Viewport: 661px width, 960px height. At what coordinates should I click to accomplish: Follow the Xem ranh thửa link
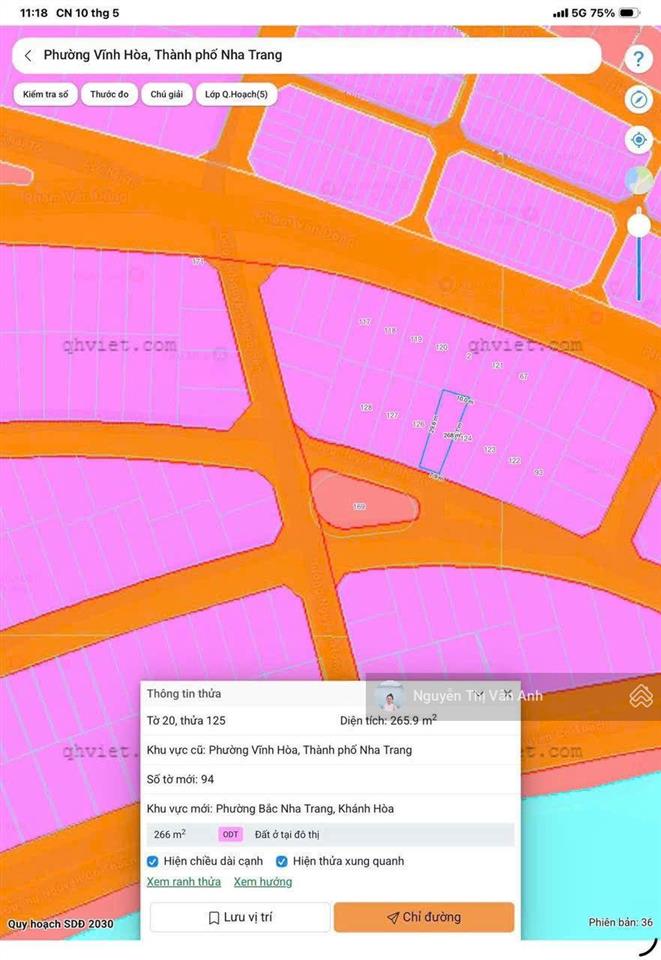[x=184, y=882]
